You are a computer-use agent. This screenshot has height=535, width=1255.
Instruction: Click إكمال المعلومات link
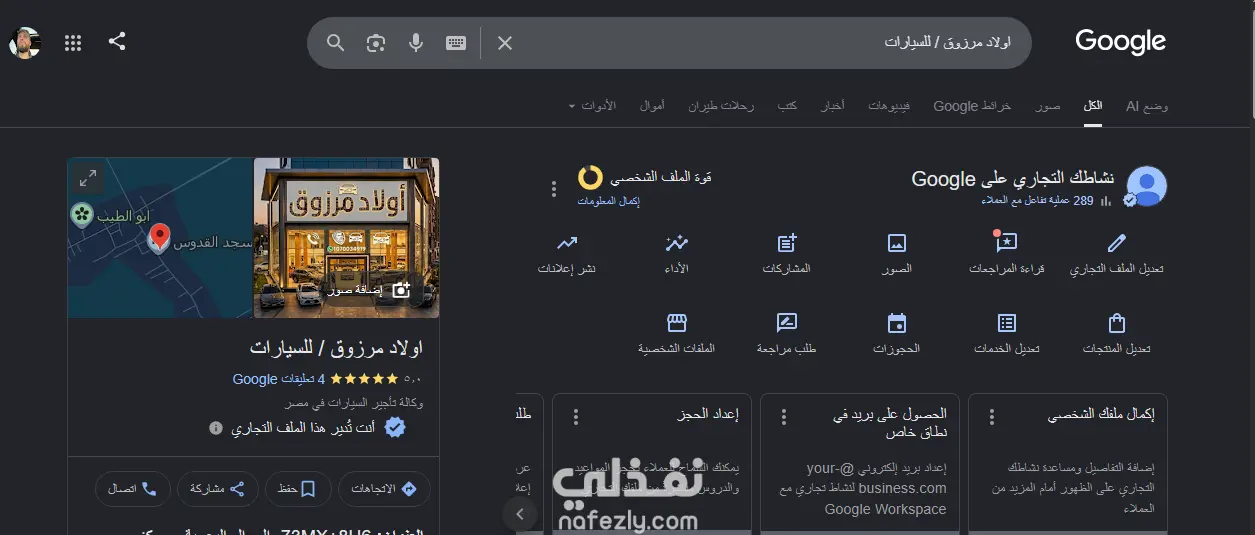click(x=608, y=201)
